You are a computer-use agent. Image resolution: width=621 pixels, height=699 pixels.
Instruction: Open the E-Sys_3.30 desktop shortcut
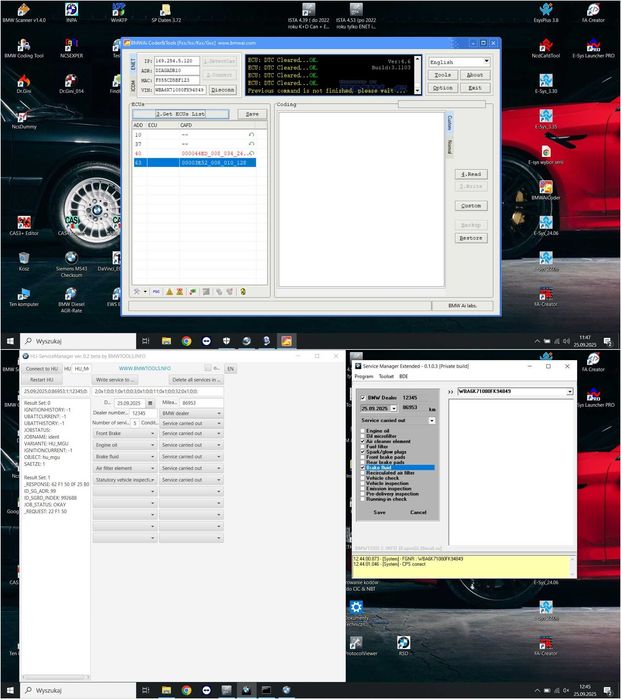coord(546,83)
